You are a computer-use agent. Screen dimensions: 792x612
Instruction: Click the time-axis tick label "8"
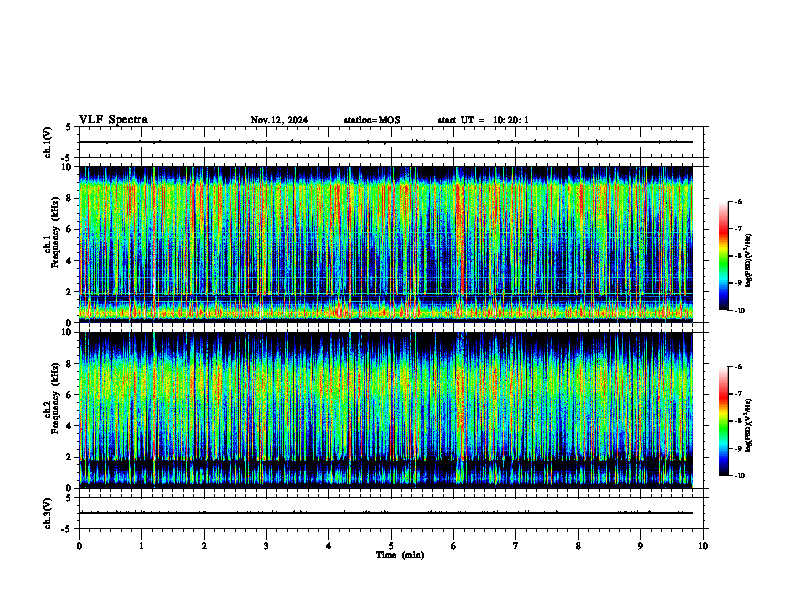tap(578, 546)
